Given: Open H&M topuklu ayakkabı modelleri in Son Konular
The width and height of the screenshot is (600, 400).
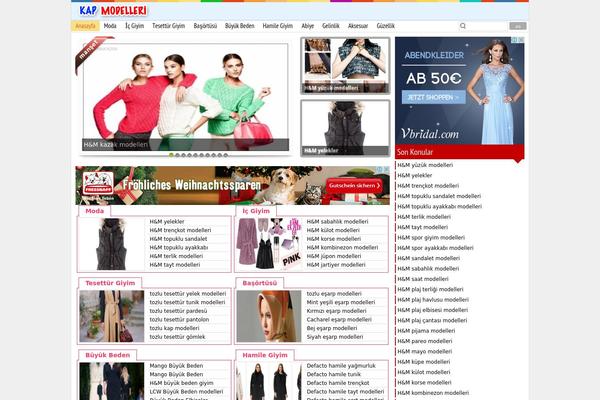Looking at the screenshot, I should 439,206.
